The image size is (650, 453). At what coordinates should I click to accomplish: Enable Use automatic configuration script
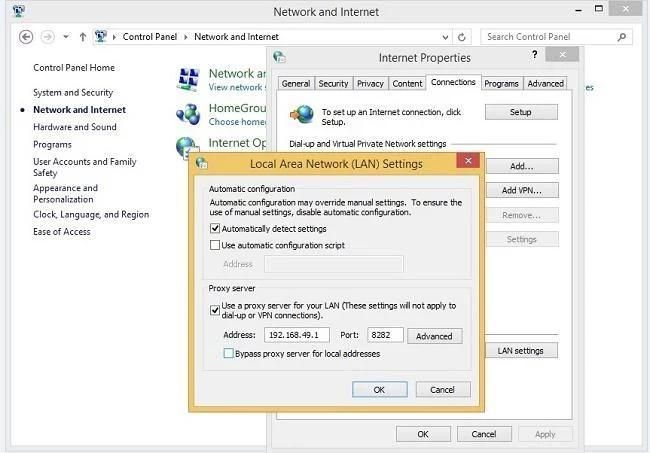pyautogui.click(x=215, y=245)
